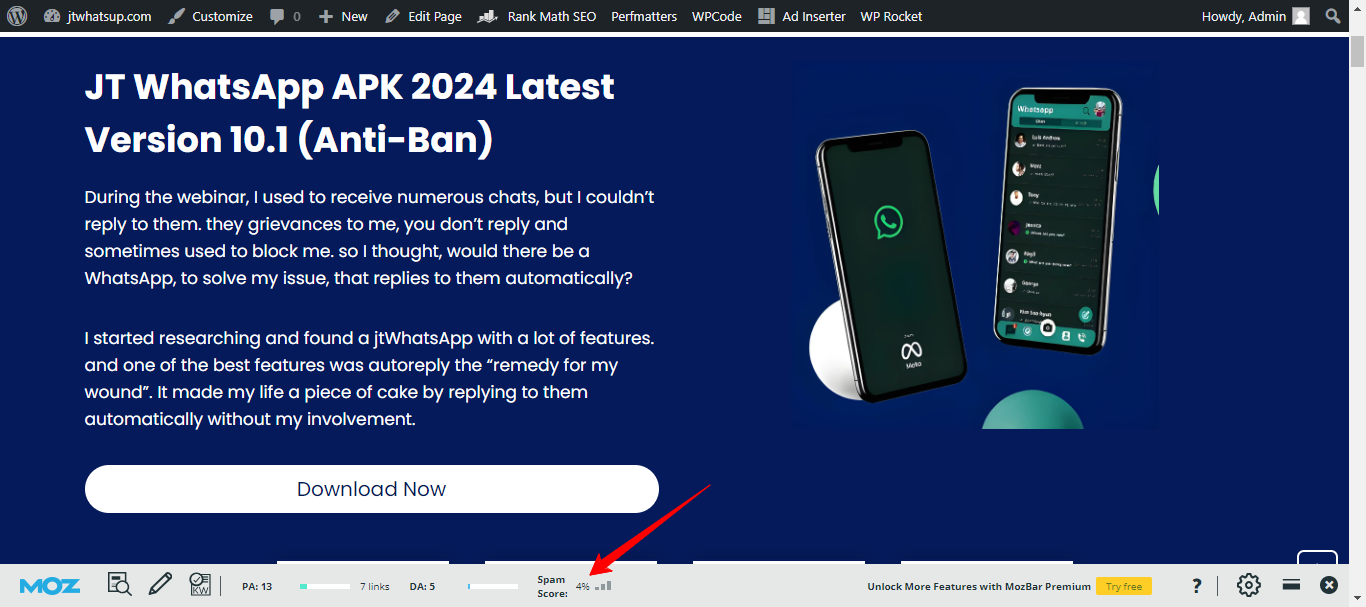This screenshot has height=607, width=1366.
Task: Click the WordPress logo icon
Action: 17,16
